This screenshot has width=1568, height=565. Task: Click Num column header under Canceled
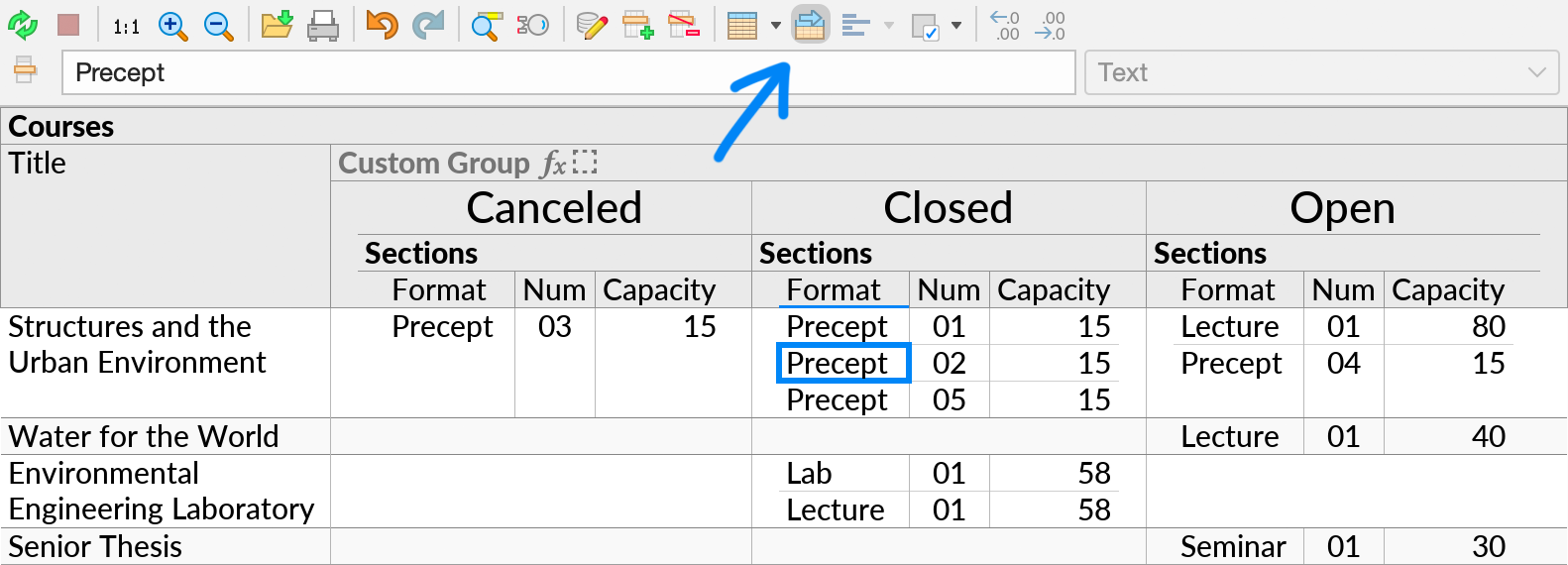pos(554,289)
